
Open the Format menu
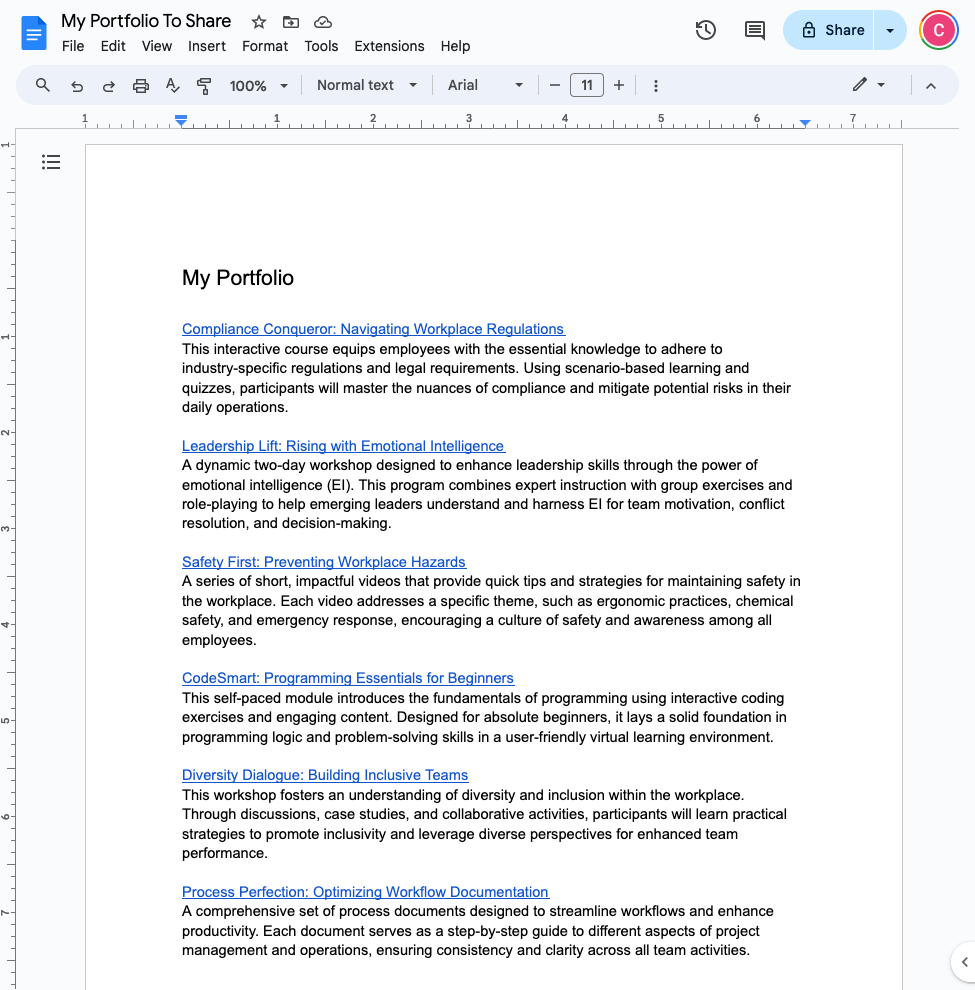(x=265, y=46)
